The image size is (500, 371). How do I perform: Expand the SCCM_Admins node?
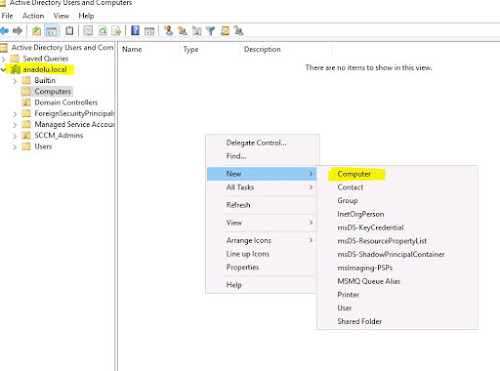click(15, 136)
